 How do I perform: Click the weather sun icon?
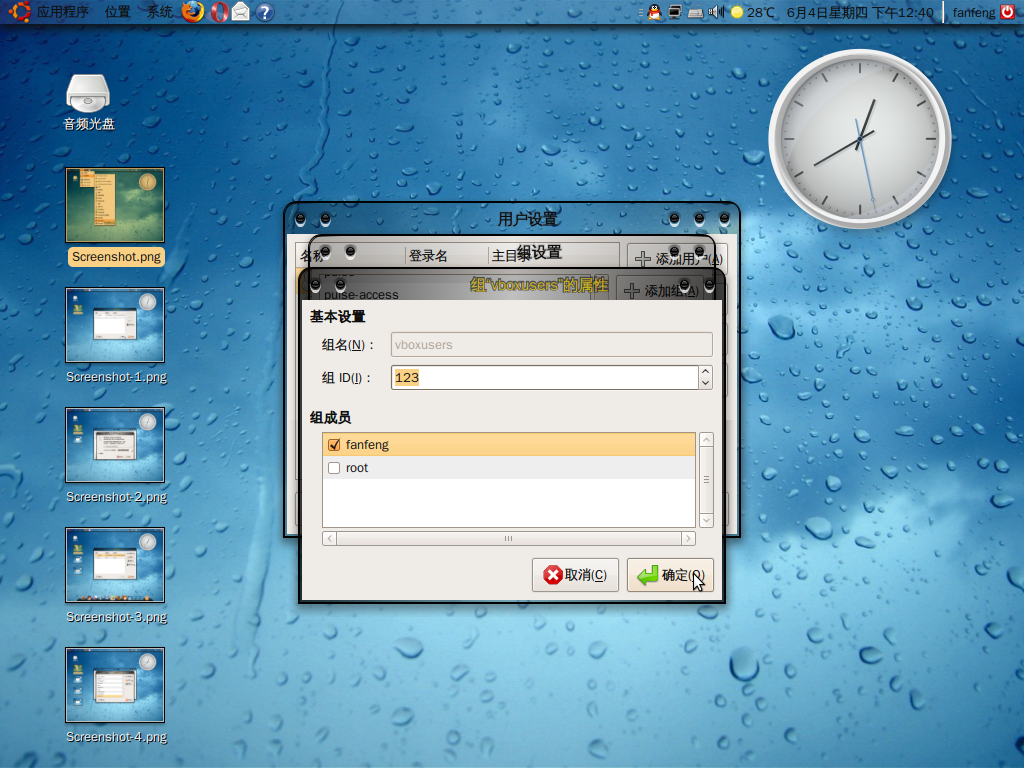coord(737,12)
